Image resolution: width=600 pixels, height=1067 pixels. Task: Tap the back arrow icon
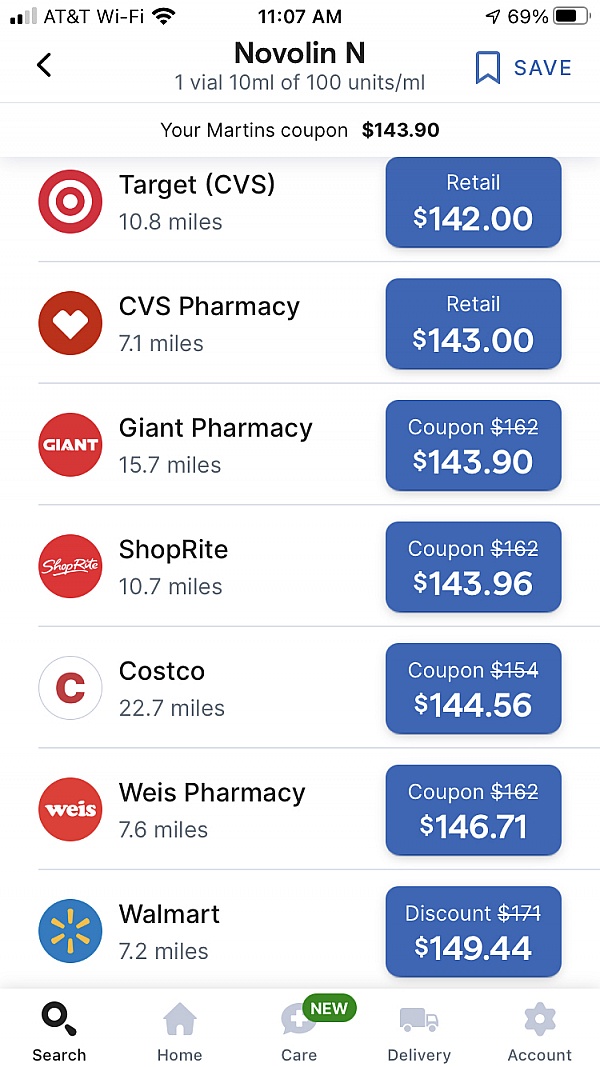click(x=44, y=66)
